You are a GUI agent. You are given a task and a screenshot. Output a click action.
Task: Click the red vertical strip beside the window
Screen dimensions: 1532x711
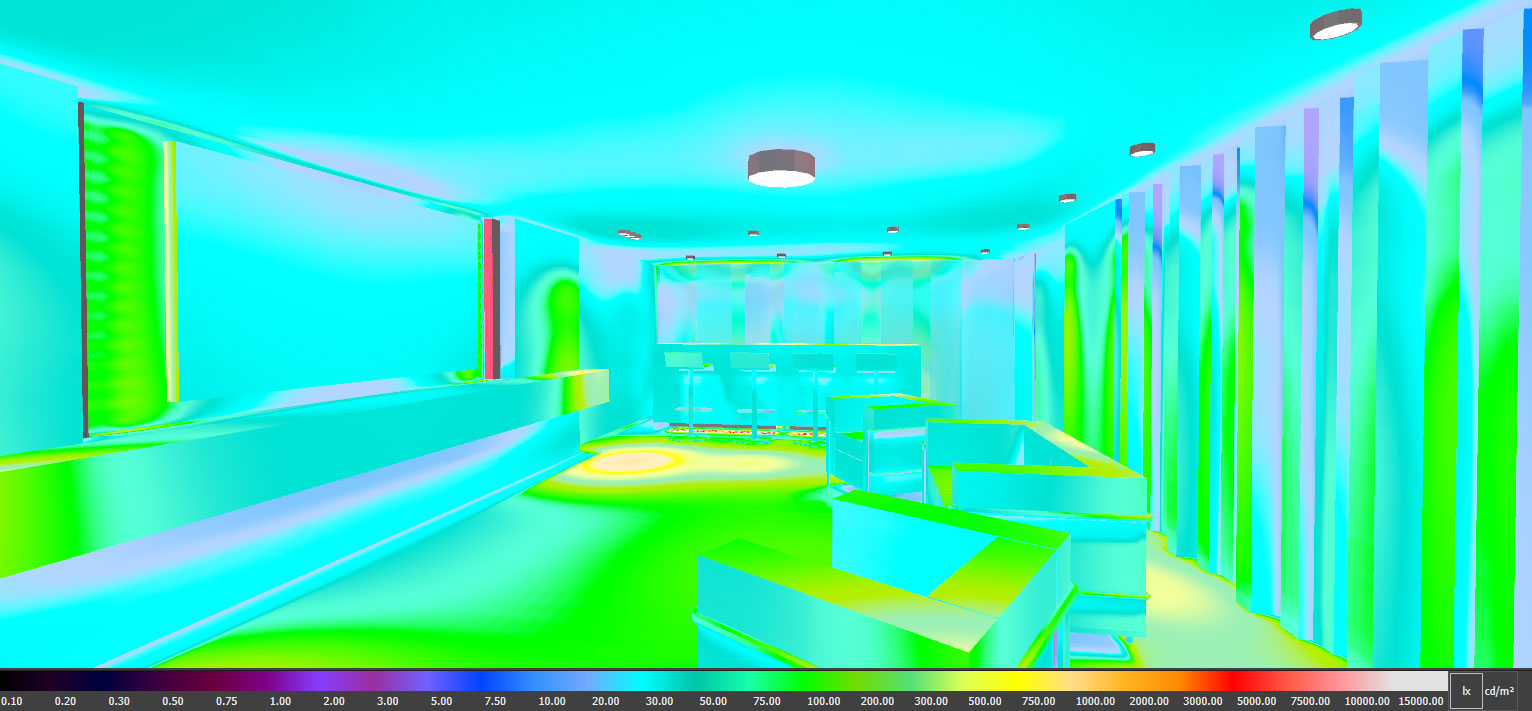click(490, 299)
